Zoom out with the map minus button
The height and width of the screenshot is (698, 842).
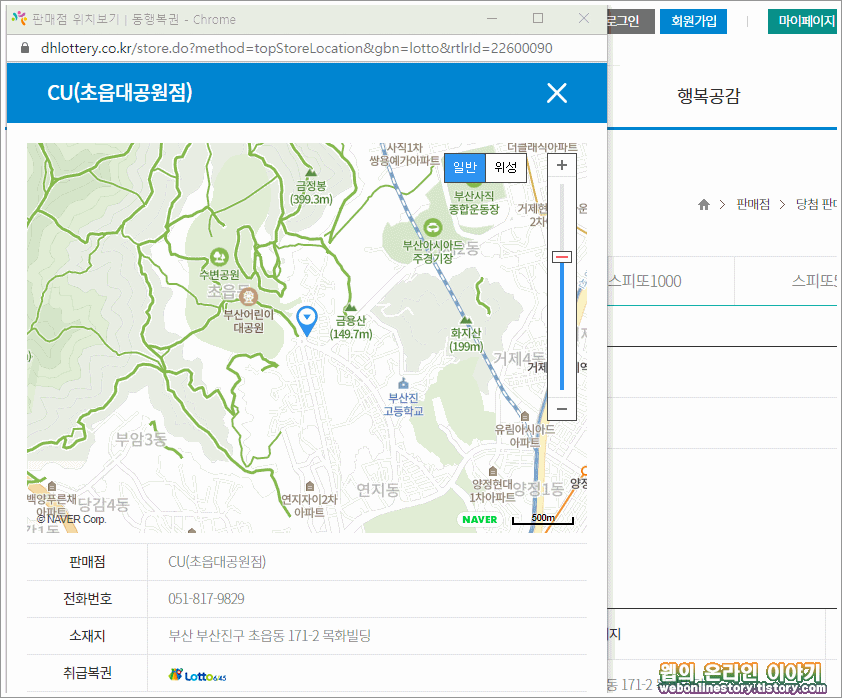[562, 409]
